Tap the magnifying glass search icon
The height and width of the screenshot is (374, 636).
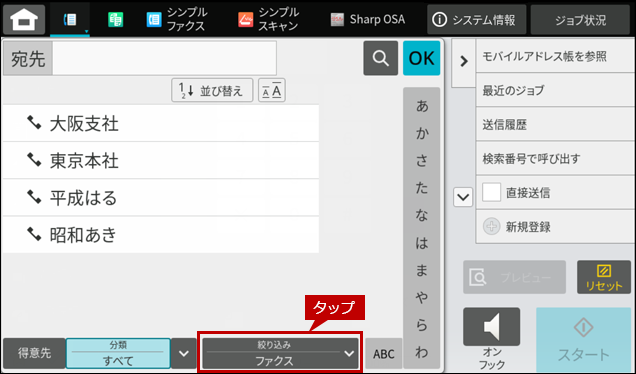380,58
